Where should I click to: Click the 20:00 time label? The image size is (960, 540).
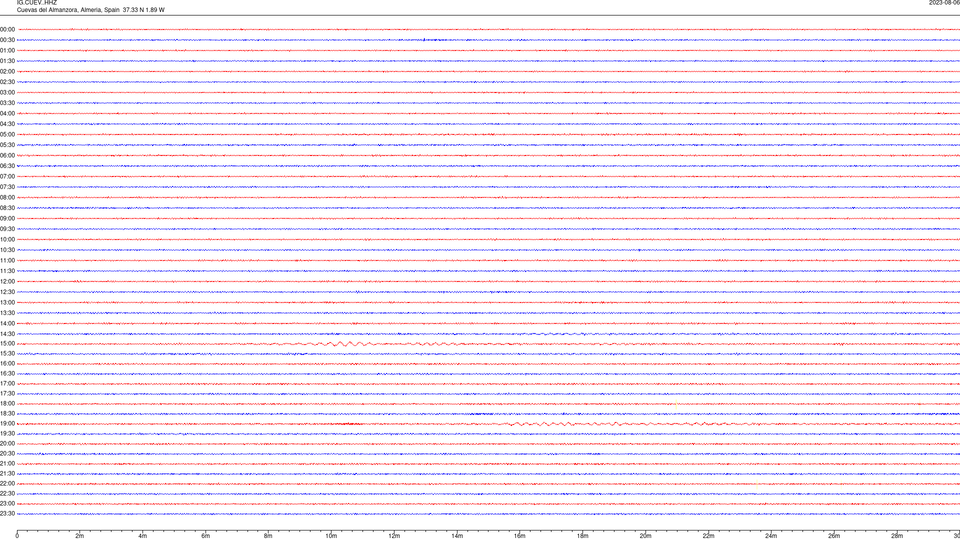click(7, 444)
